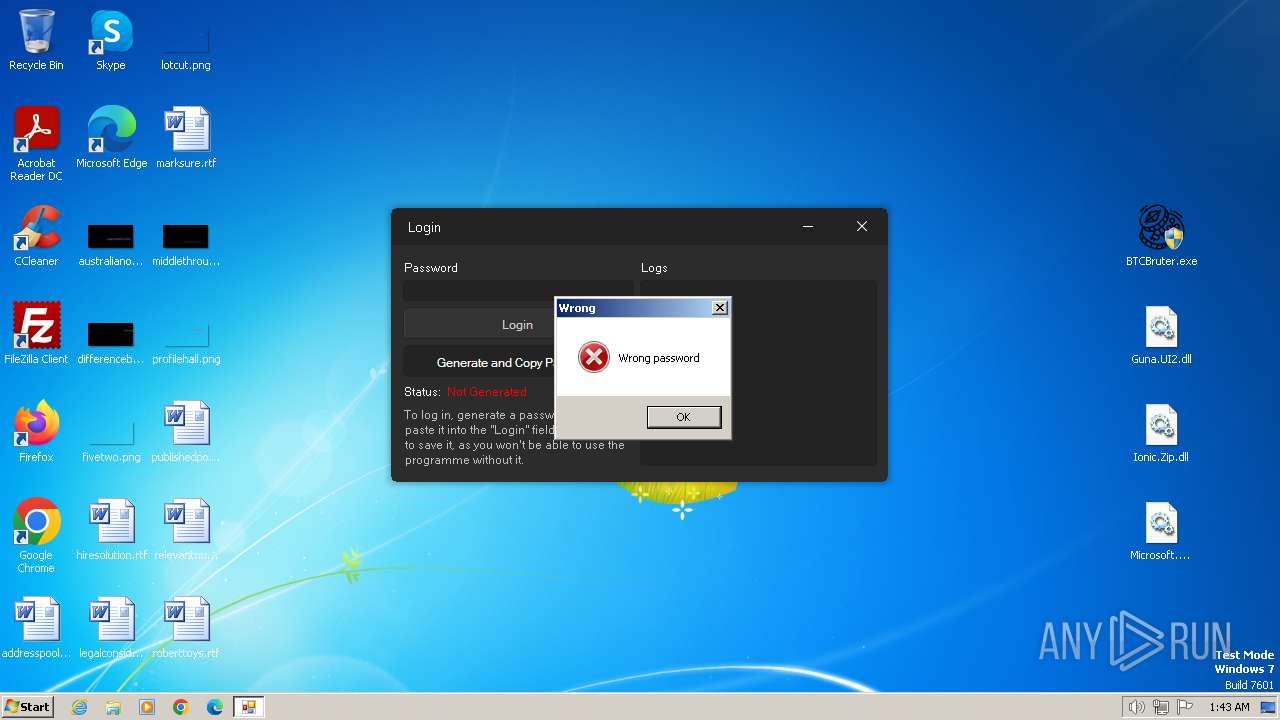Click the Show desktop strip

(1270, 707)
